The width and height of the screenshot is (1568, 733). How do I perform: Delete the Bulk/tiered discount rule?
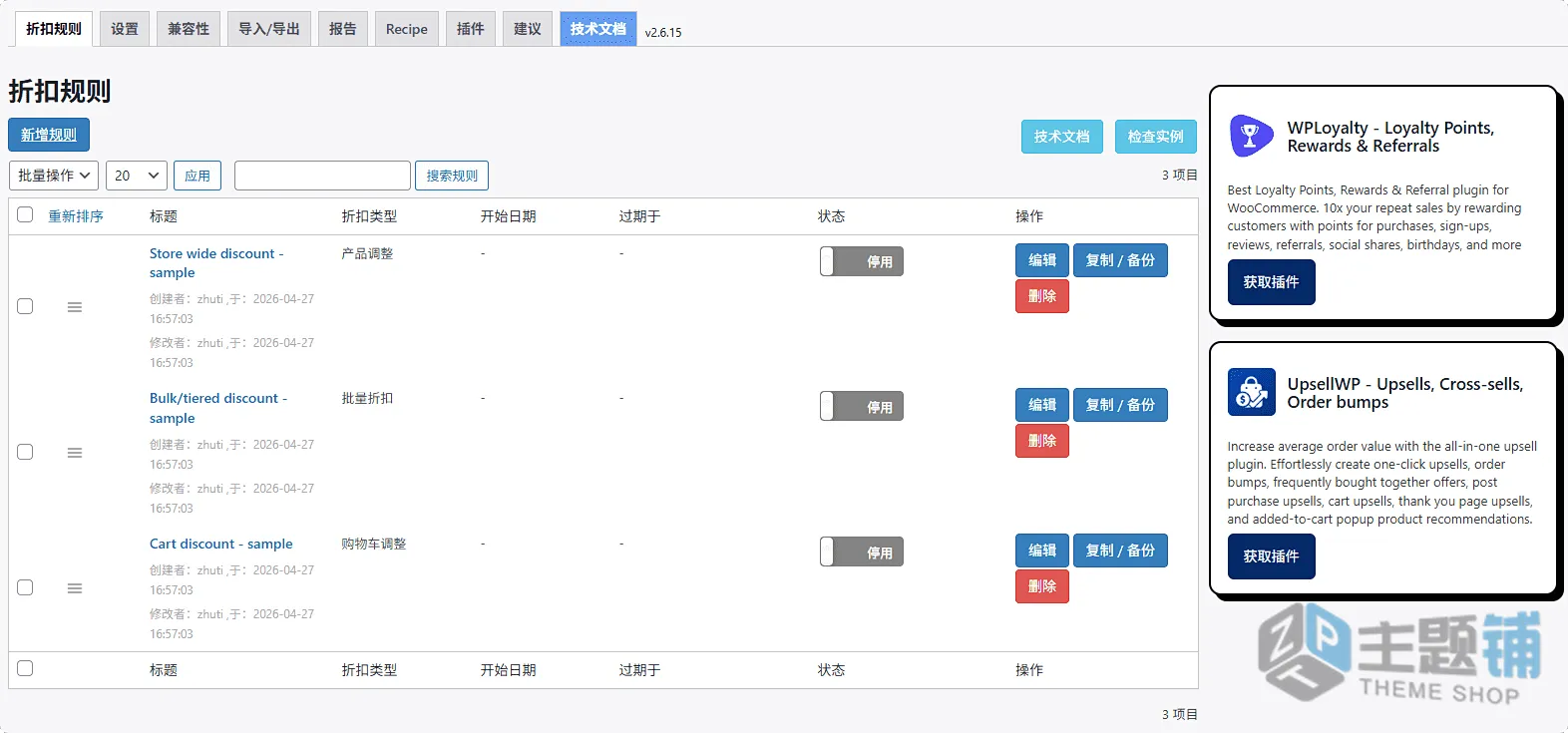pyautogui.click(x=1042, y=441)
